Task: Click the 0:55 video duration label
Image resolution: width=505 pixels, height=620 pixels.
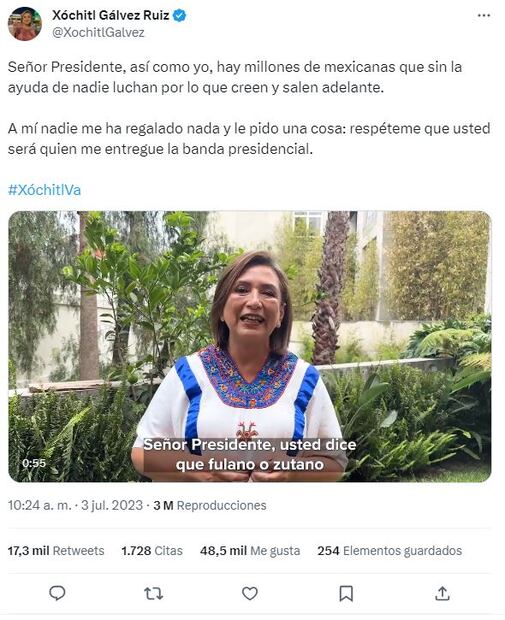Action: 34,463
